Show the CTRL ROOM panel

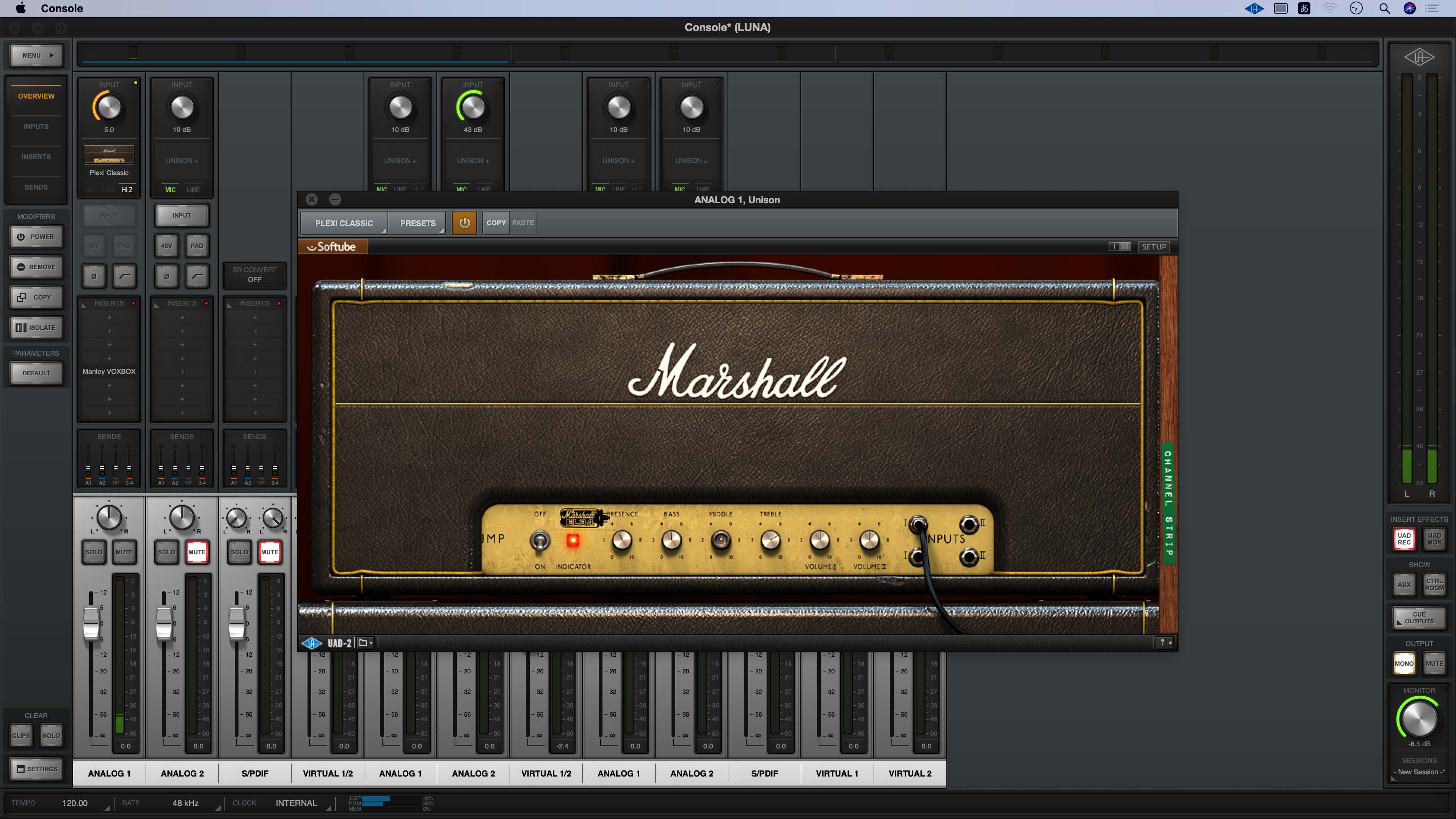point(1434,584)
